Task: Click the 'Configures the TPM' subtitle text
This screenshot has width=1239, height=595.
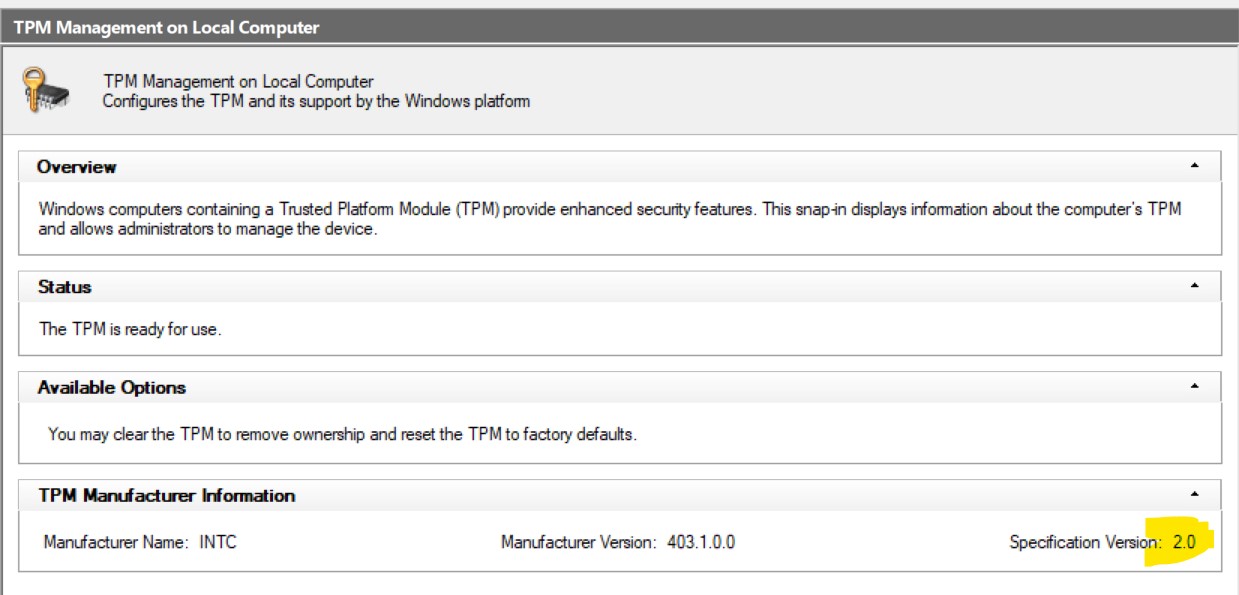Action: (x=316, y=101)
